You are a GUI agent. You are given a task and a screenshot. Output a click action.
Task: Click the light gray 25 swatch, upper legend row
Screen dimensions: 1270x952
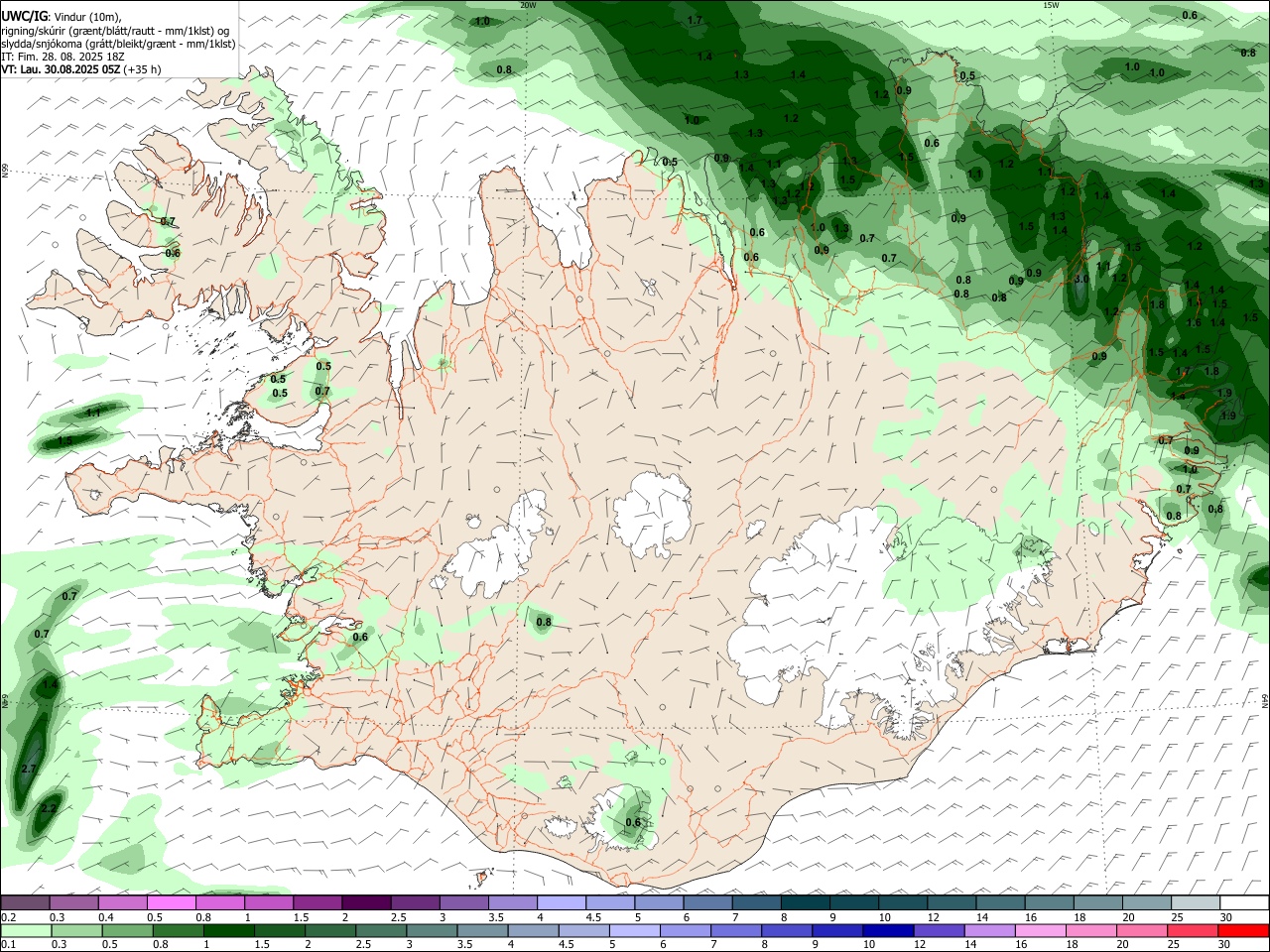pyautogui.click(x=1195, y=903)
